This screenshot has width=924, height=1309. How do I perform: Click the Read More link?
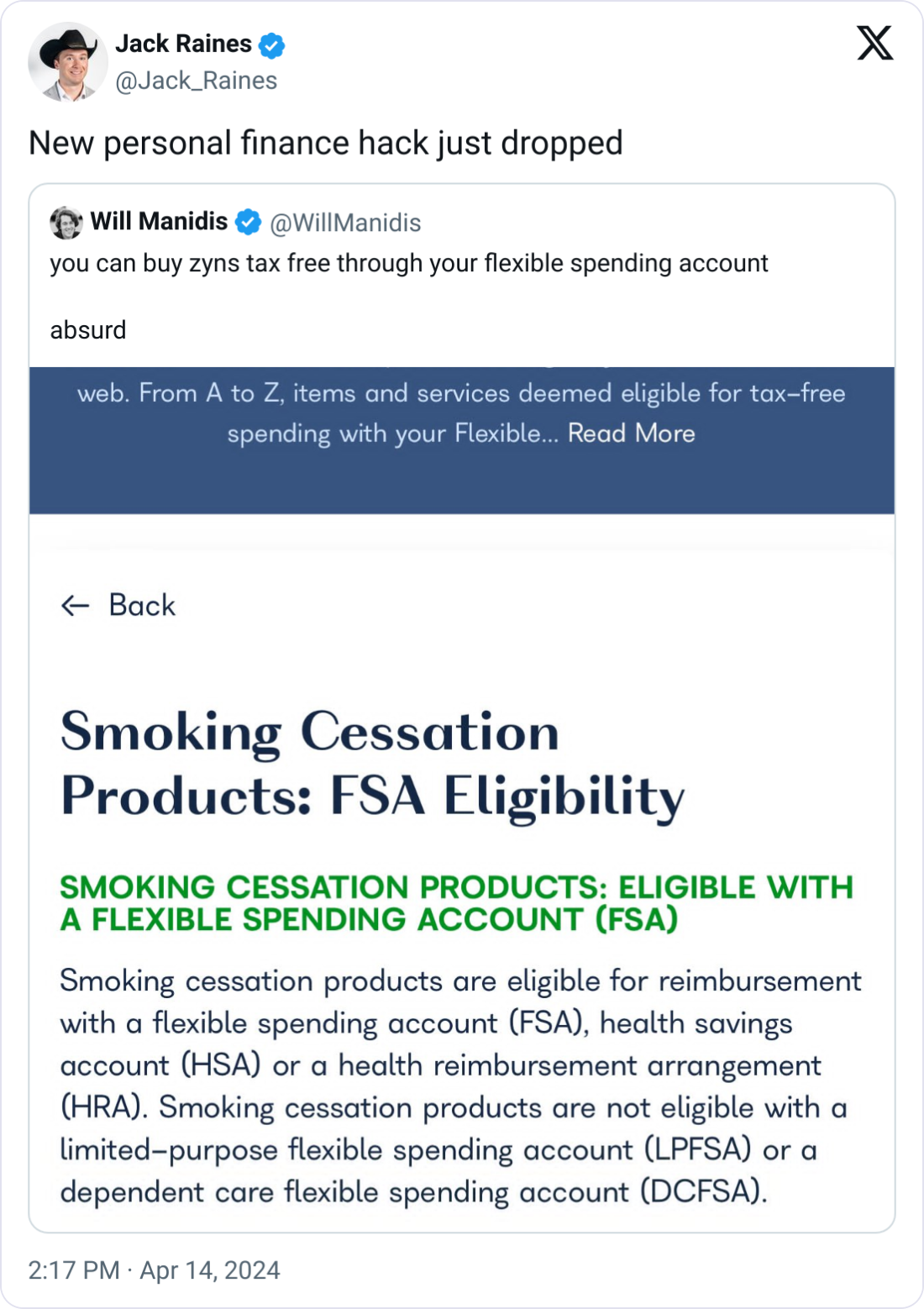632,434
